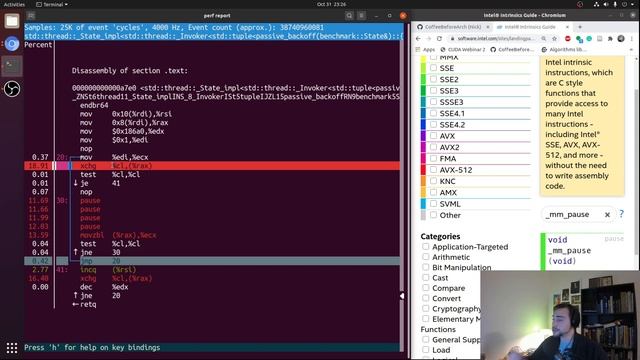
Task: Check the AVX-512 filter
Action: pyautogui.click(x=433, y=169)
